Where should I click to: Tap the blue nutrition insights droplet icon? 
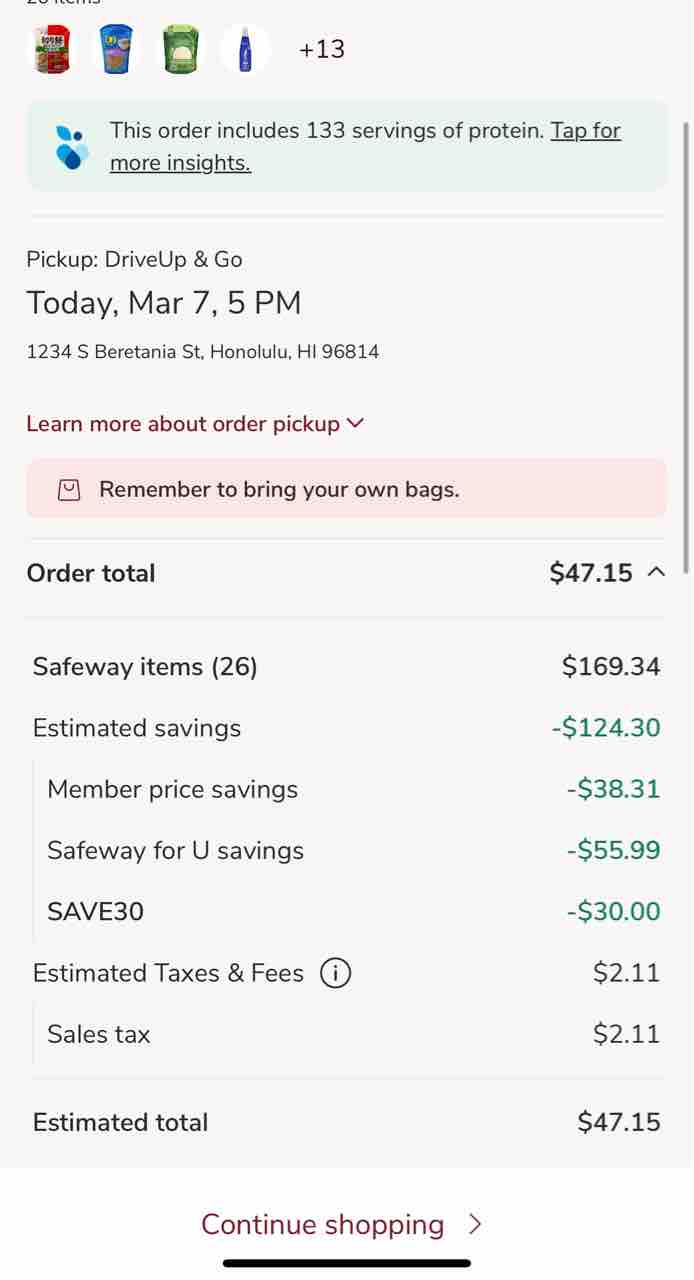coord(71,146)
